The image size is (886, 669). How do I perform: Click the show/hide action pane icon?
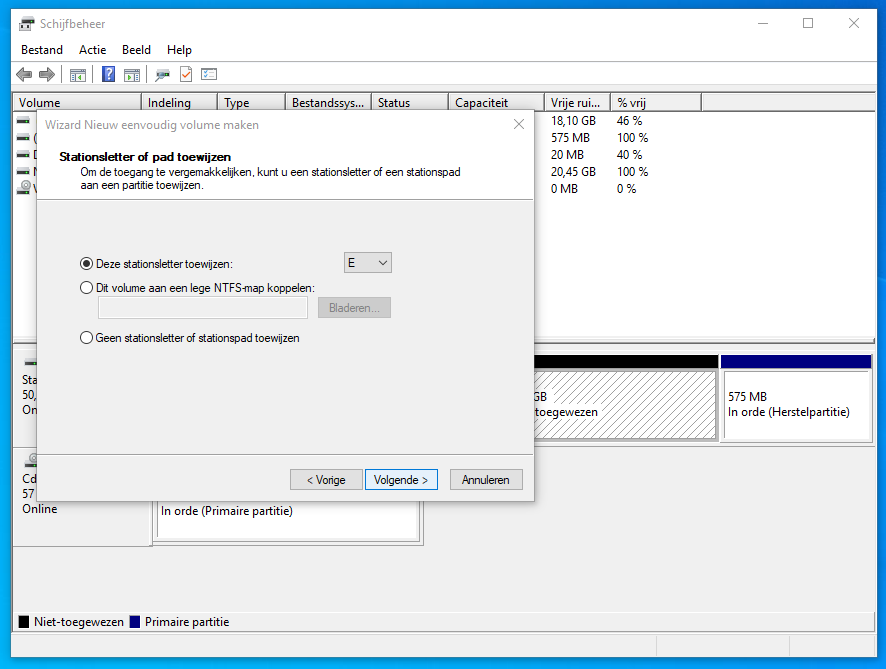coord(131,74)
